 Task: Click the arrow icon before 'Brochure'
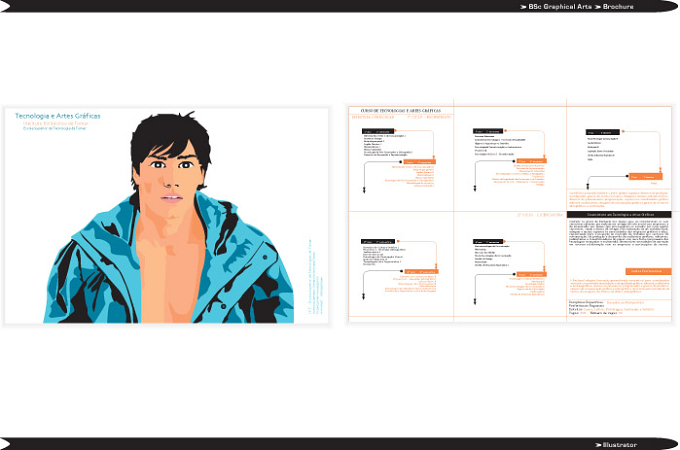click(598, 7)
